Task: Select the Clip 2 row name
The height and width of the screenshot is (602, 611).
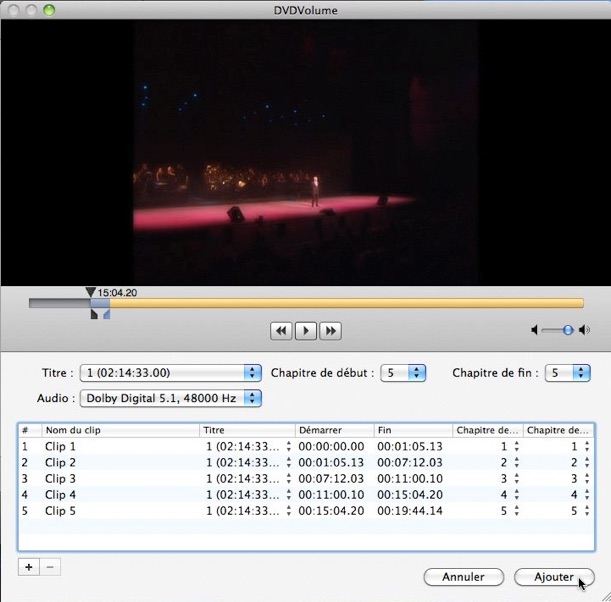Action: [60, 463]
